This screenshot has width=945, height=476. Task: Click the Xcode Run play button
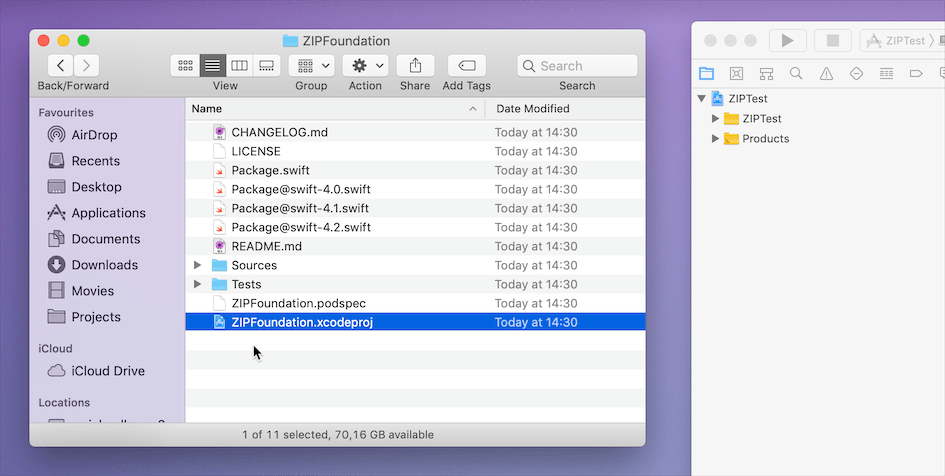(x=787, y=40)
